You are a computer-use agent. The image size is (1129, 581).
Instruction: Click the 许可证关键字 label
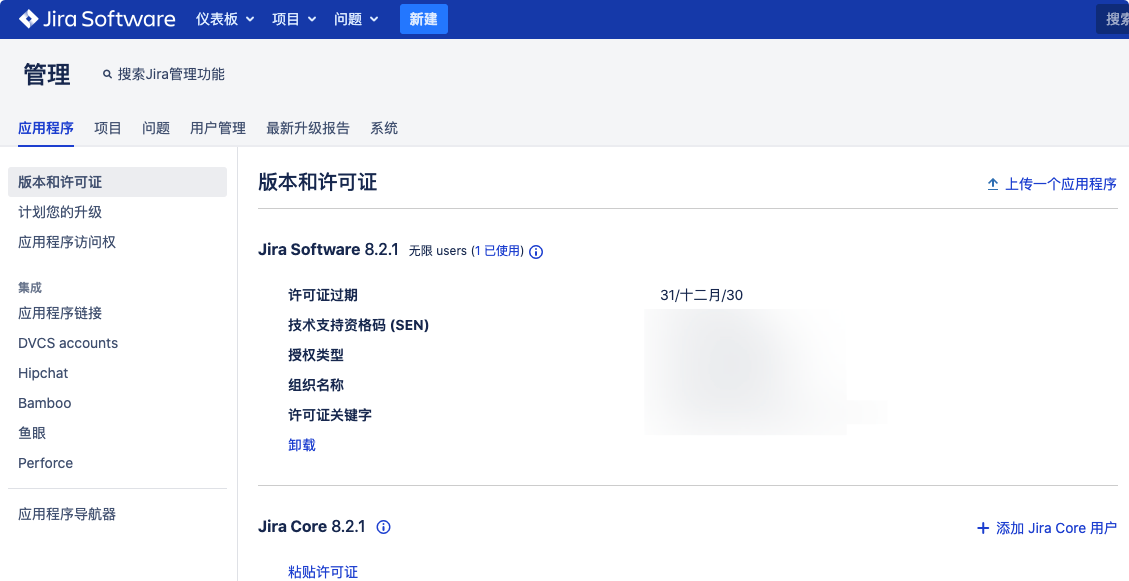pyautogui.click(x=330, y=415)
